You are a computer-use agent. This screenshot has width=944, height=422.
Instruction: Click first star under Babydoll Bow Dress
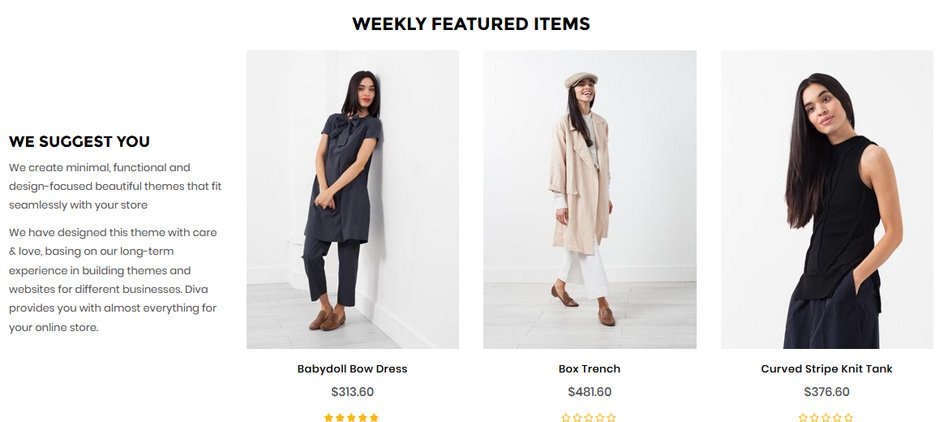[x=329, y=417]
